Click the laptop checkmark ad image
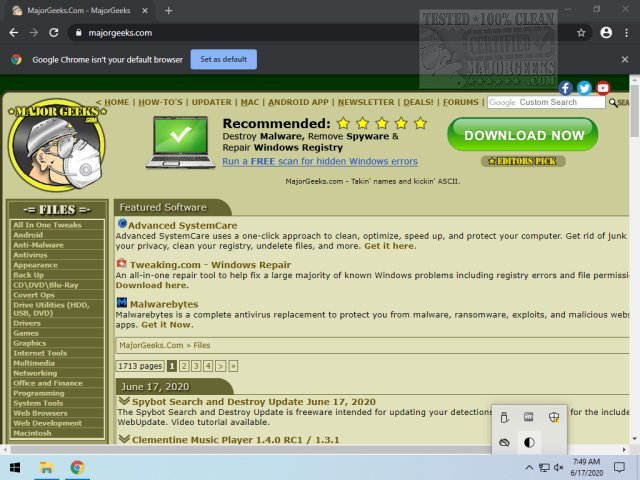Viewport: 640px width, 480px height. (180, 142)
